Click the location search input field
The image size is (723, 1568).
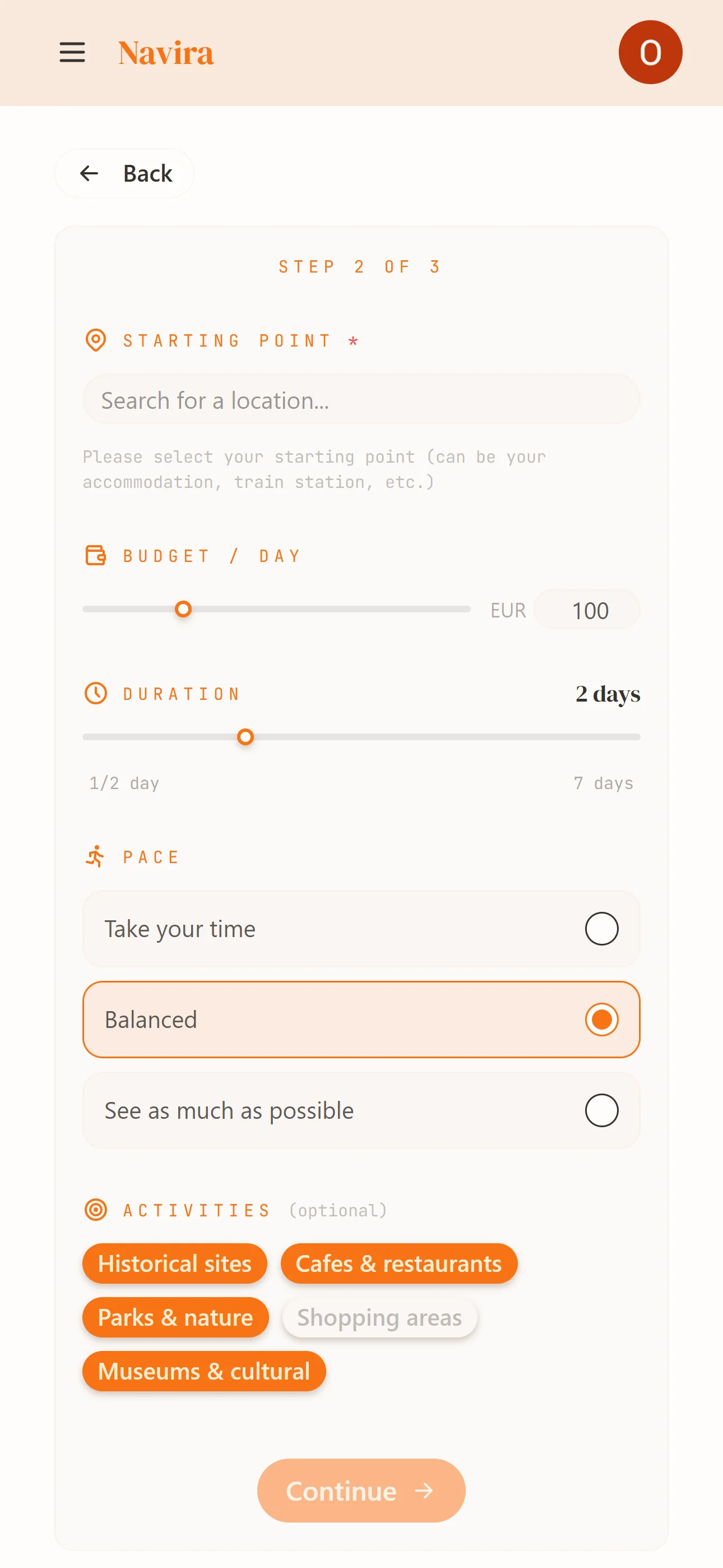pos(360,400)
